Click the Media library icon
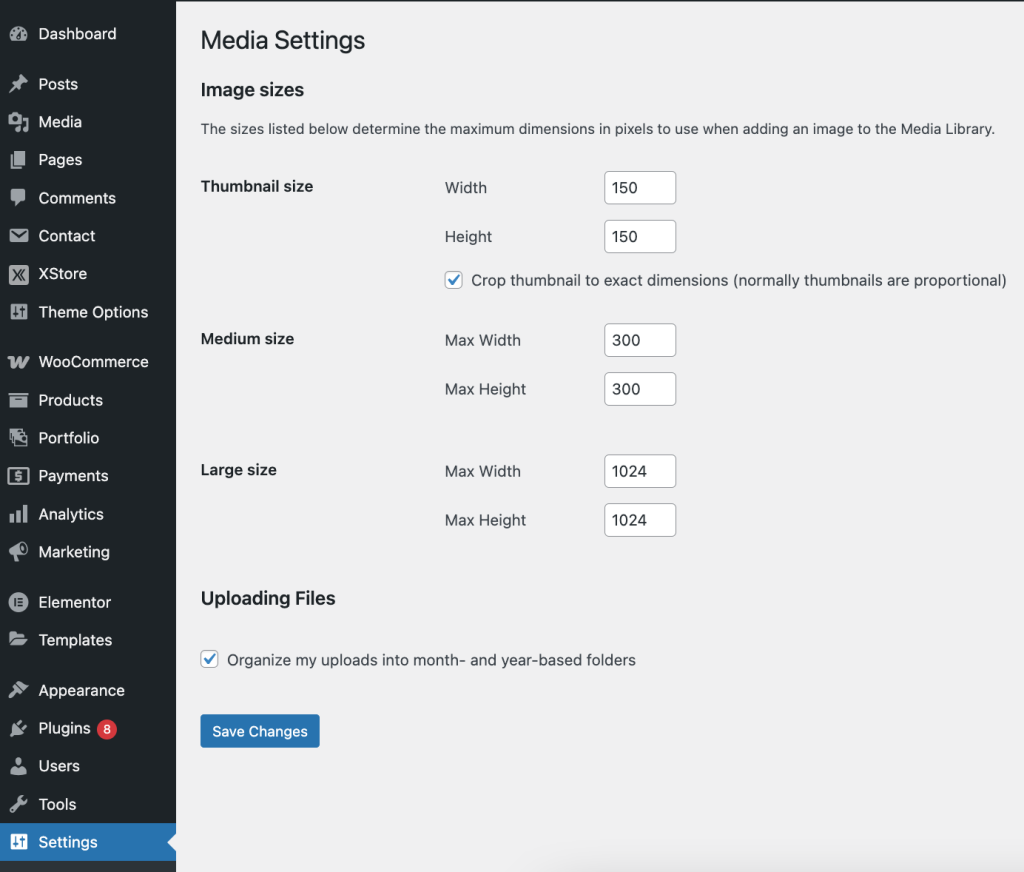1024x872 pixels. pos(18,122)
